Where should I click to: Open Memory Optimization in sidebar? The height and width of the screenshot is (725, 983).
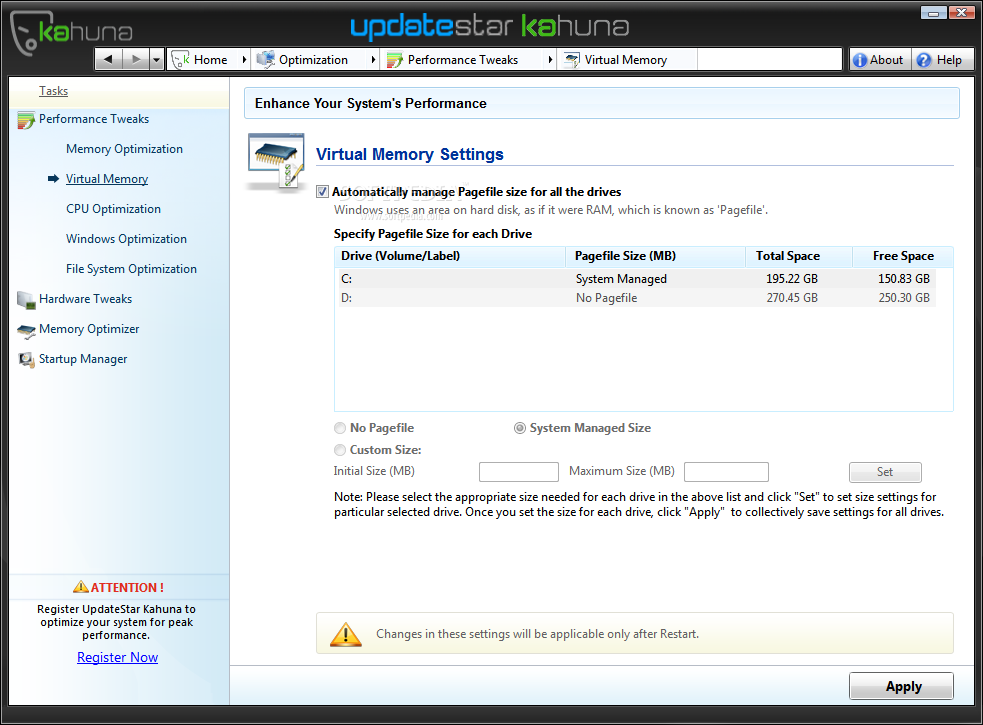tap(124, 149)
